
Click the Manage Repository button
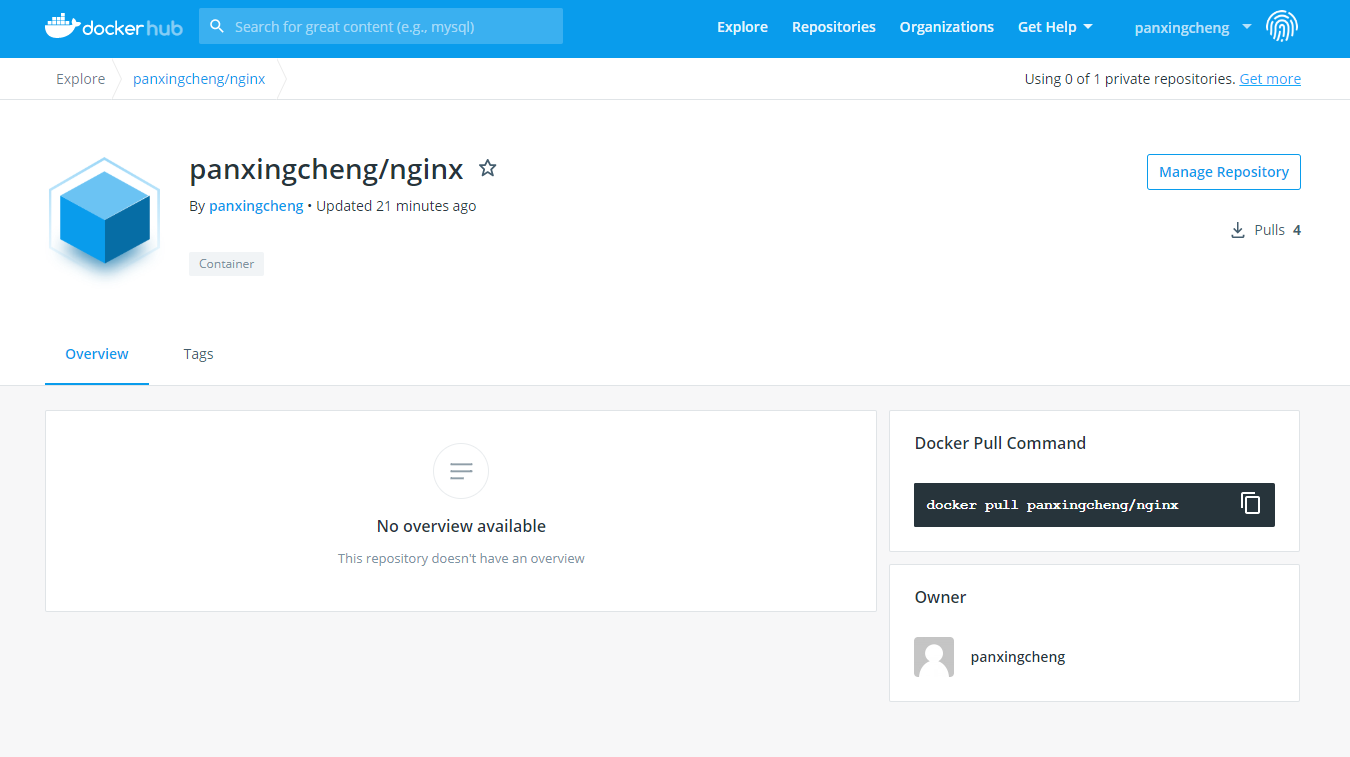[1223, 172]
